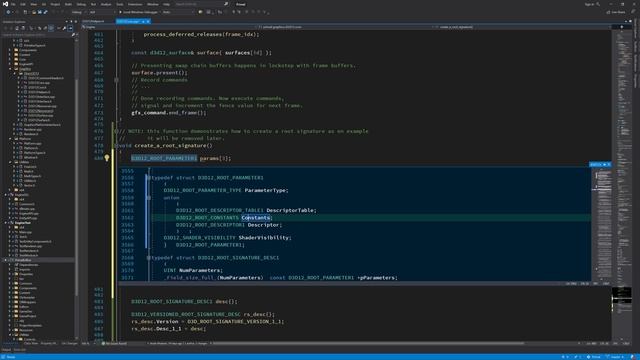The height and width of the screenshot is (360, 640).
Task: Collapse the typedef struct D3D12_ROOT_PARAMETER1 block in peek view
Action: click(149, 178)
